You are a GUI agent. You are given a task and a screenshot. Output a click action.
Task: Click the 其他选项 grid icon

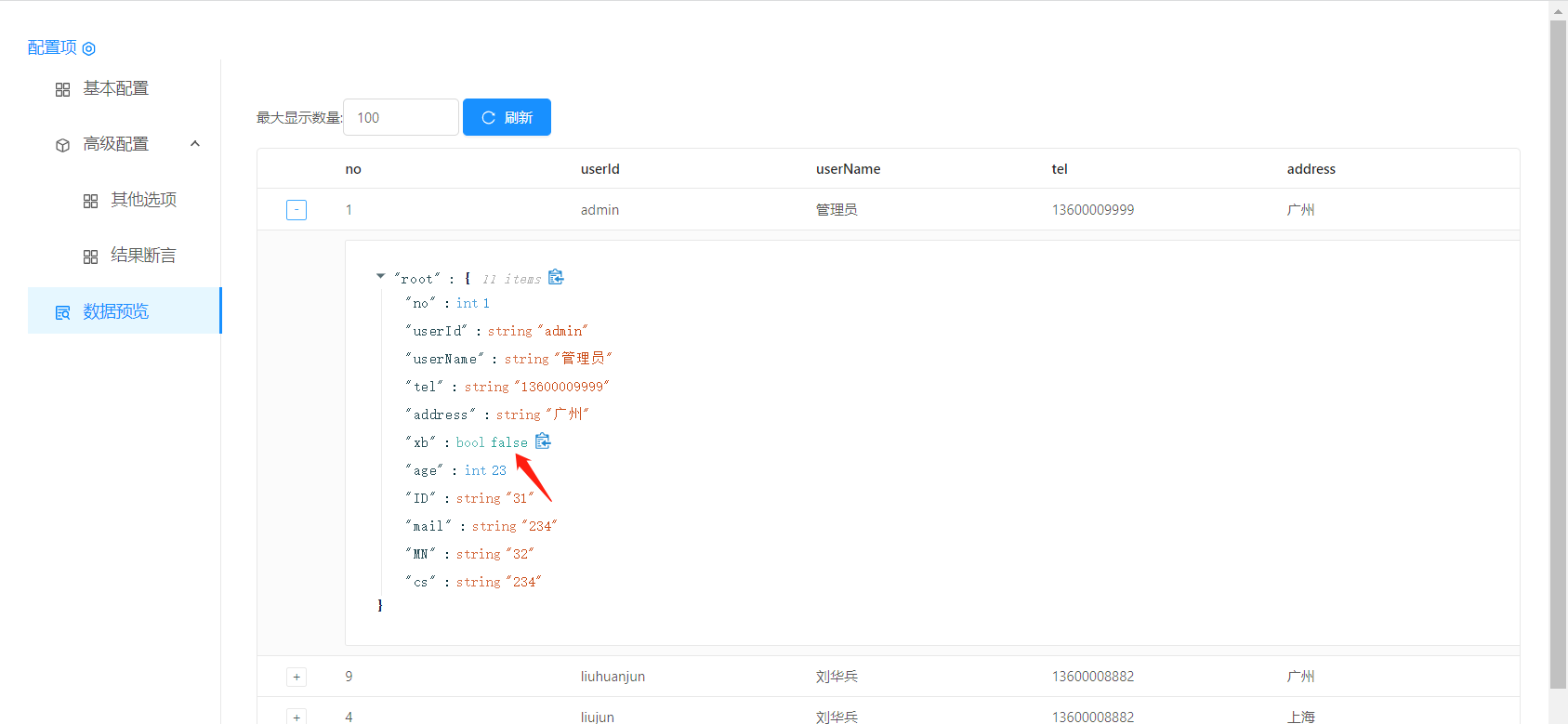[x=90, y=201]
